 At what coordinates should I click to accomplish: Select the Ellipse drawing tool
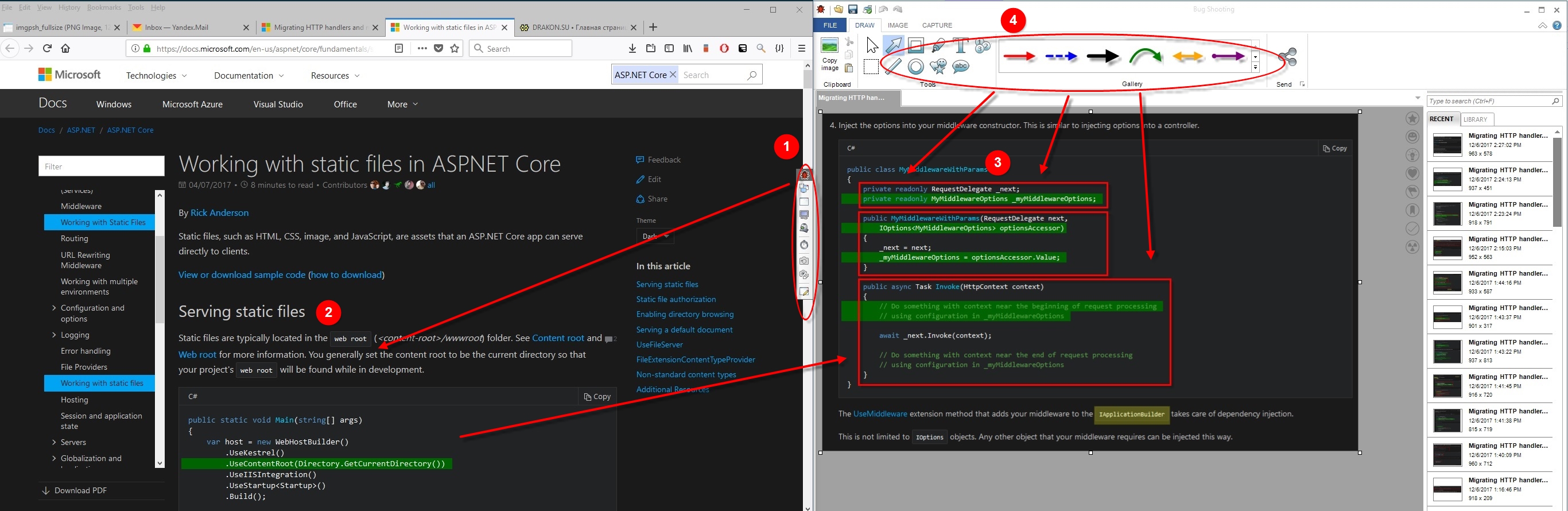click(x=915, y=67)
